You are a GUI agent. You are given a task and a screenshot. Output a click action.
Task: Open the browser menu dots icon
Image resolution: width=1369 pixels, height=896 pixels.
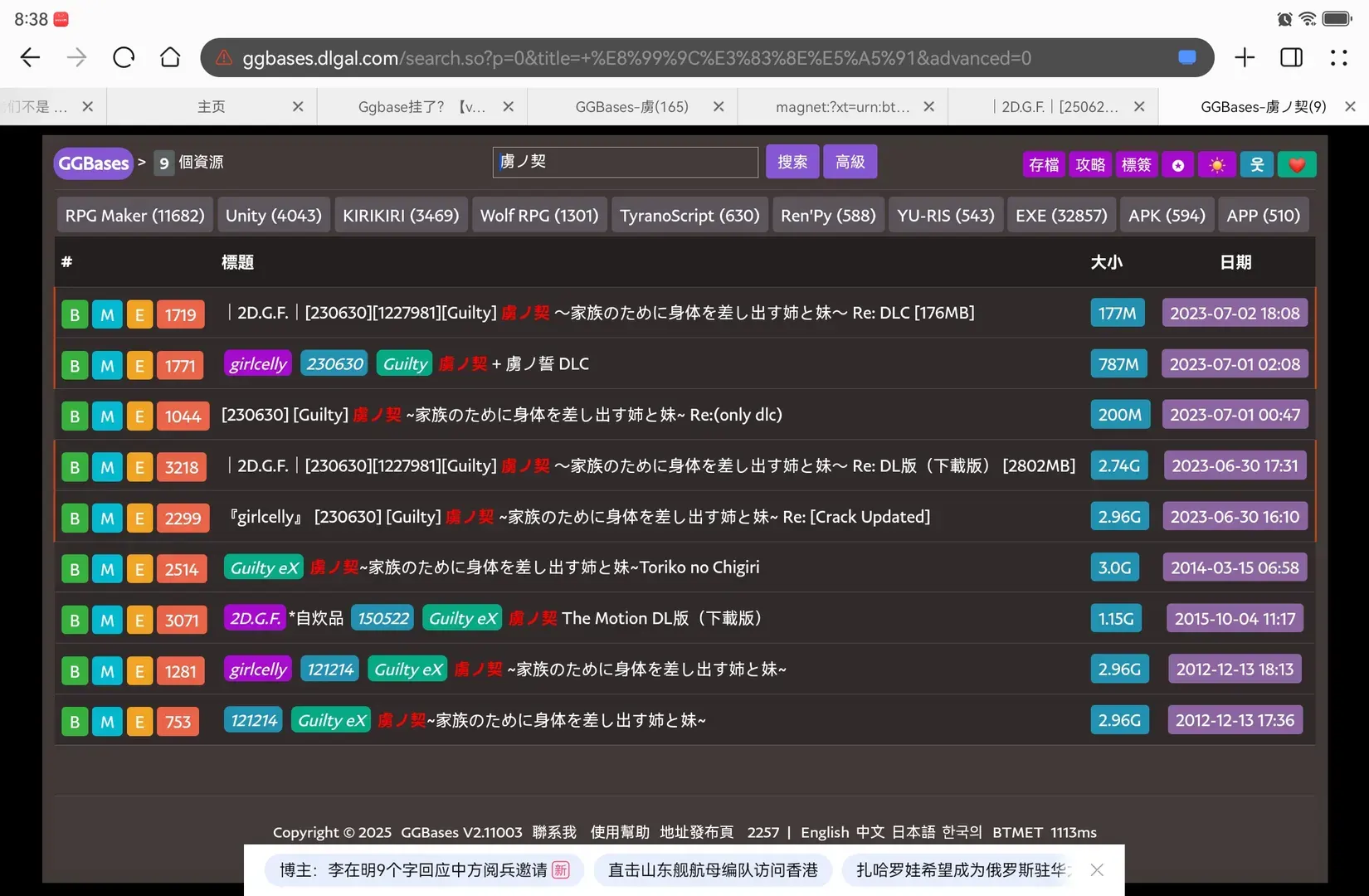[x=1339, y=57]
